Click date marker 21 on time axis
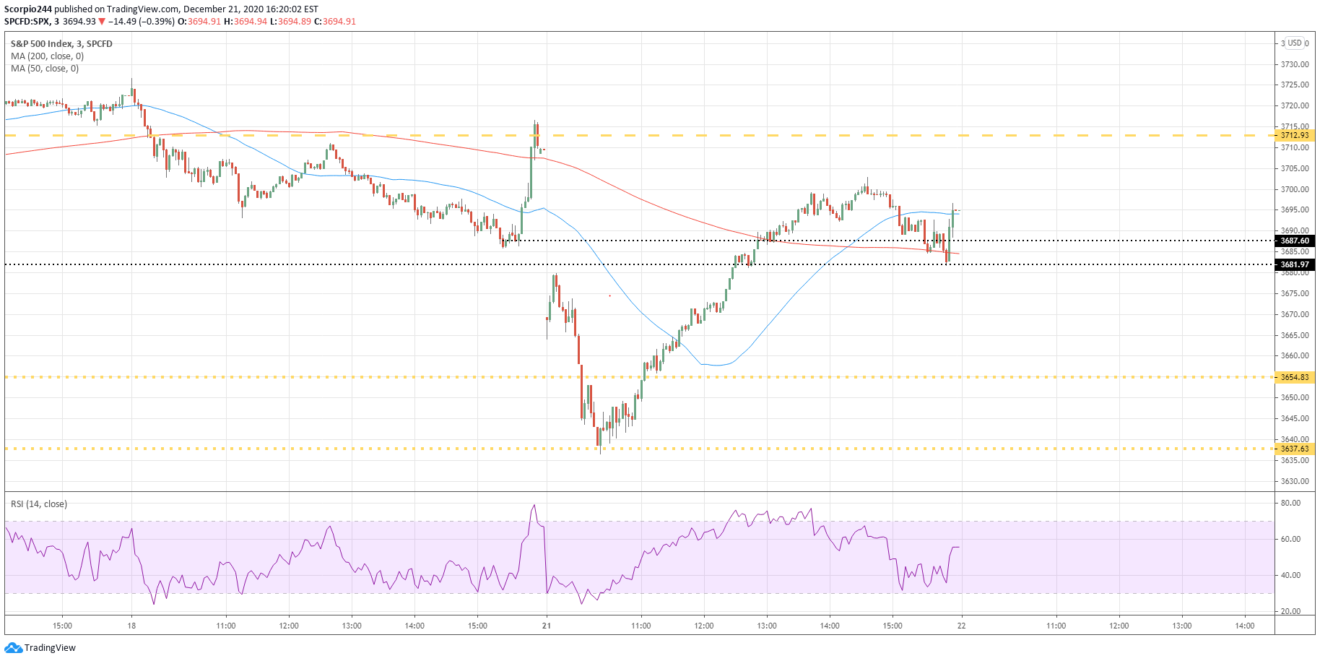Image resolution: width=1320 pixels, height=661 pixels. click(547, 625)
